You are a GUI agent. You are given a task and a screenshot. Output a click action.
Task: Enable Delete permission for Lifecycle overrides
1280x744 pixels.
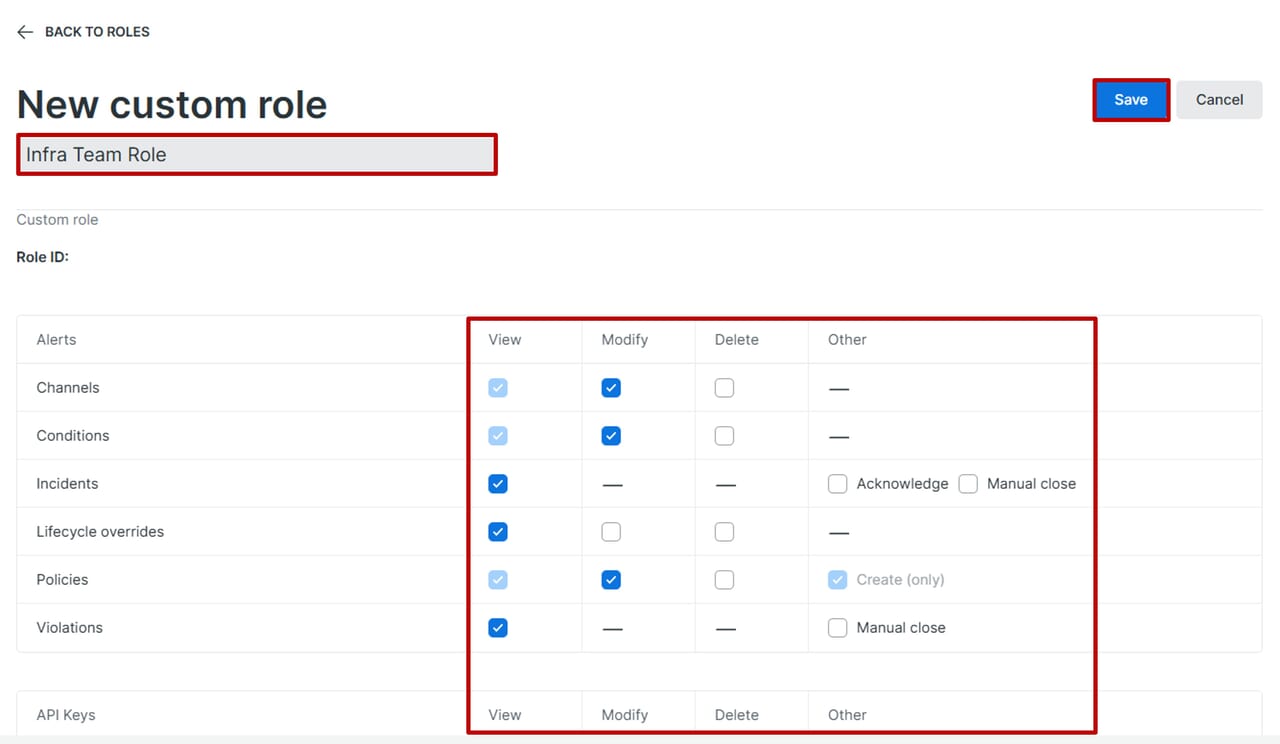724,532
